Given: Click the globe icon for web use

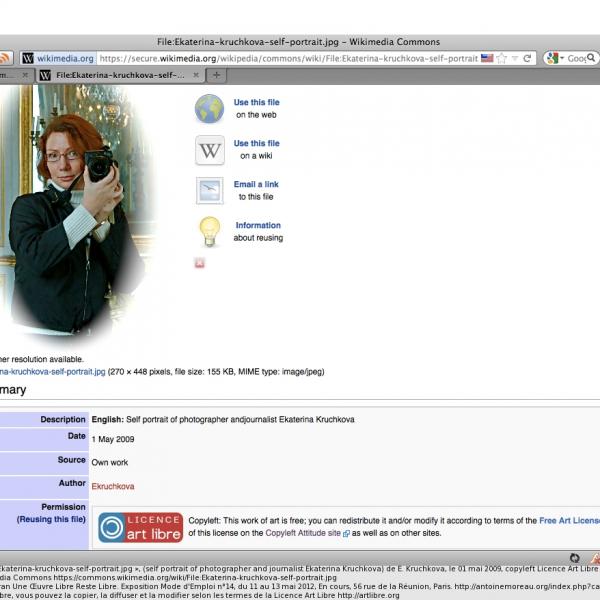Looking at the screenshot, I should [209, 109].
